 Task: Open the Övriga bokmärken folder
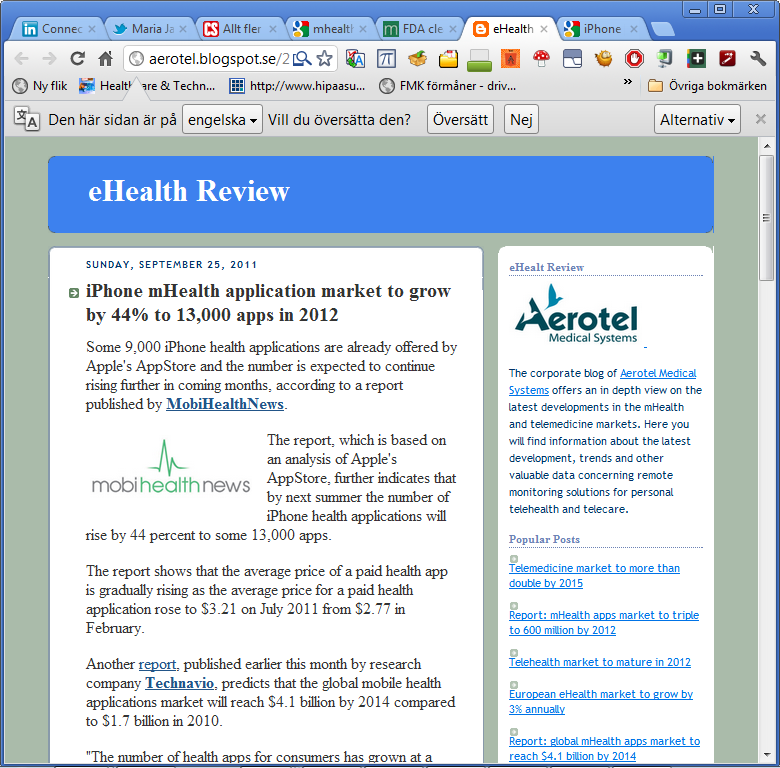(x=707, y=86)
